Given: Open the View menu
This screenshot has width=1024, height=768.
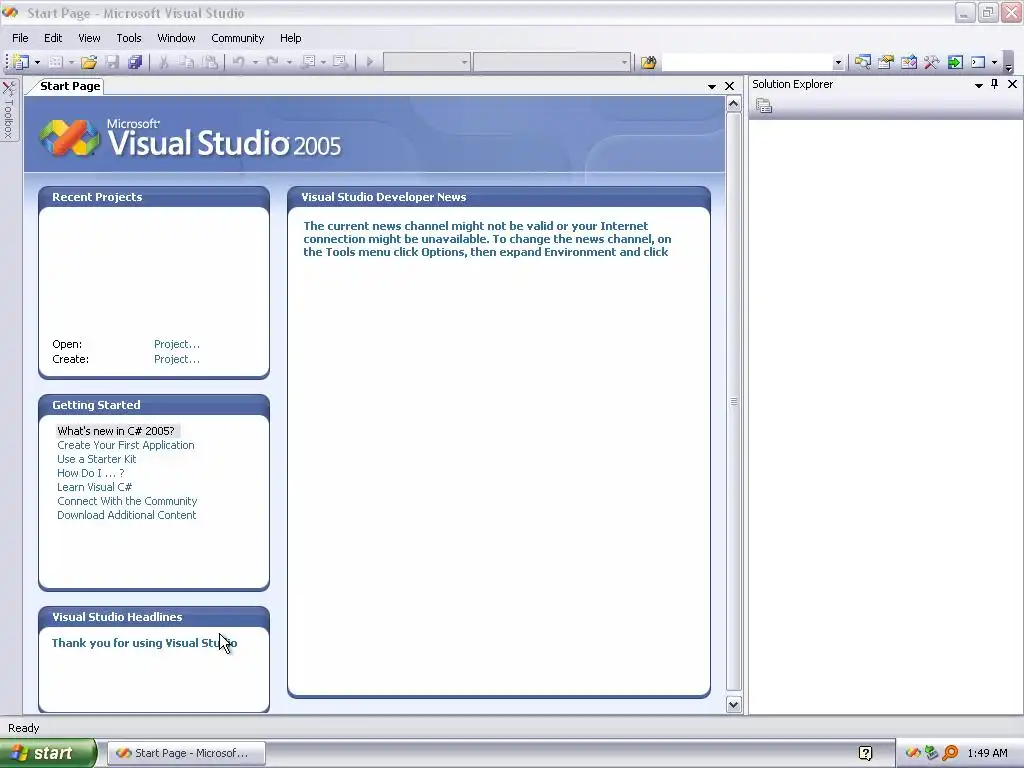Looking at the screenshot, I should coord(89,38).
